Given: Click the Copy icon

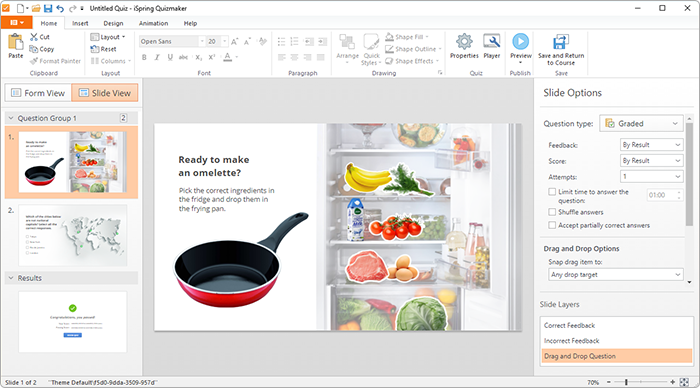Looking at the screenshot, I should [33, 49].
